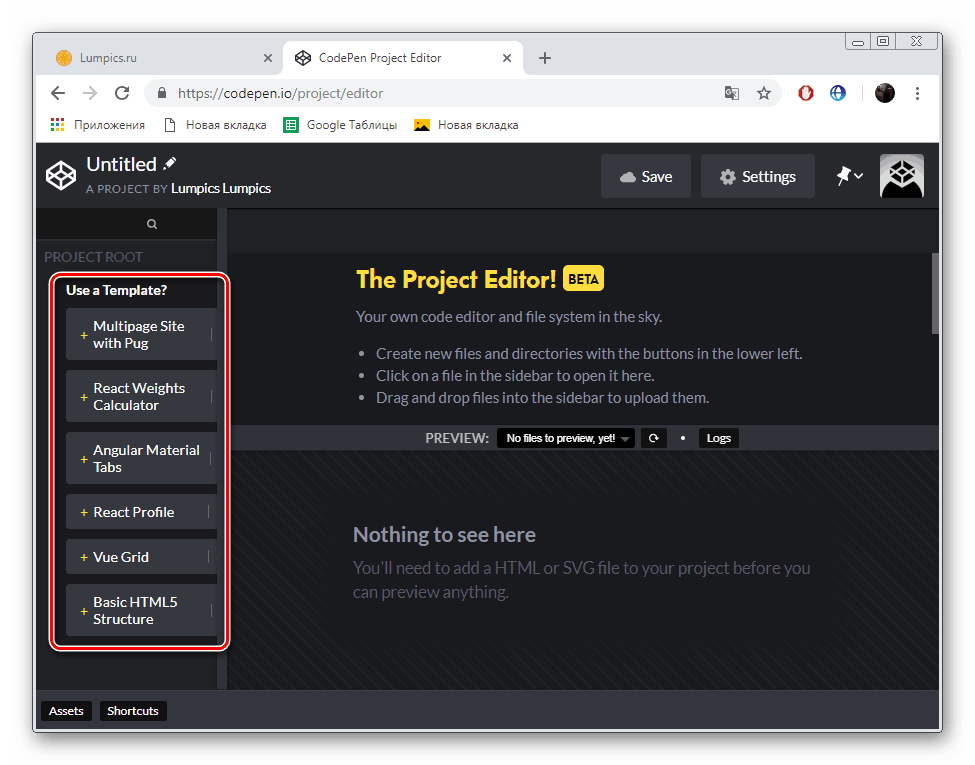Image resolution: width=975 pixels, height=765 pixels.
Task: Open the project Settings
Action: 757,176
